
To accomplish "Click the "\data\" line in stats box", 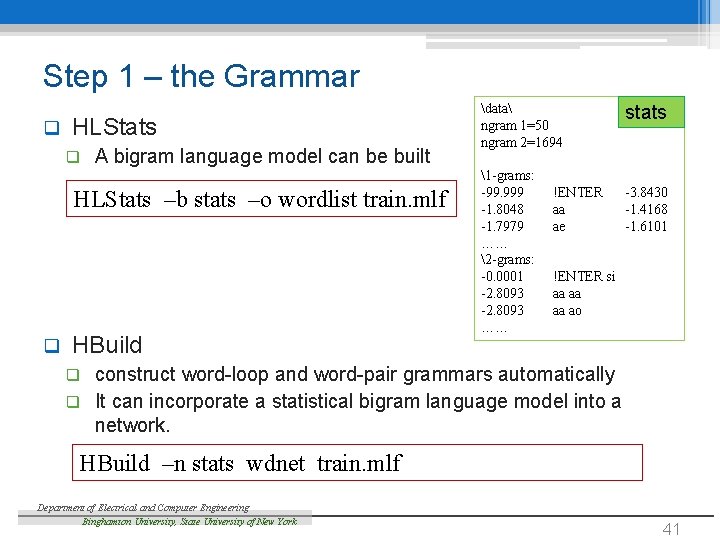I will (496, 108).
